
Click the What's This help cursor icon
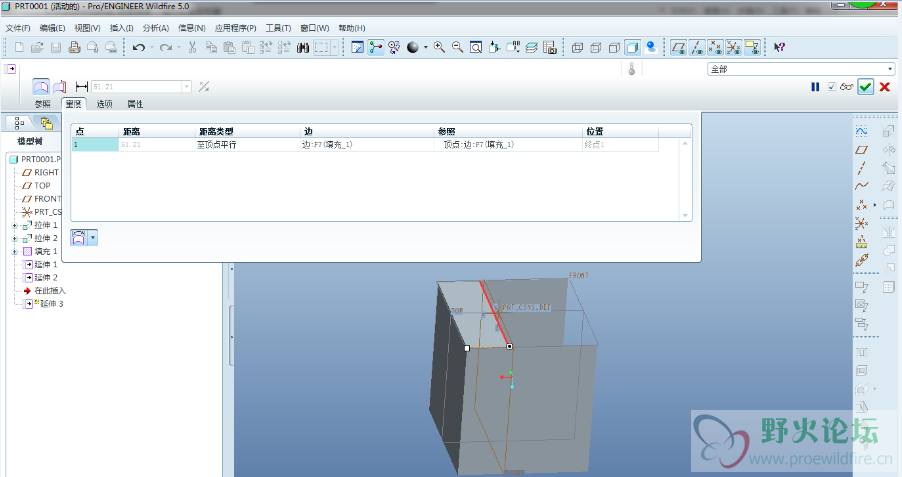tap(779, 48)
